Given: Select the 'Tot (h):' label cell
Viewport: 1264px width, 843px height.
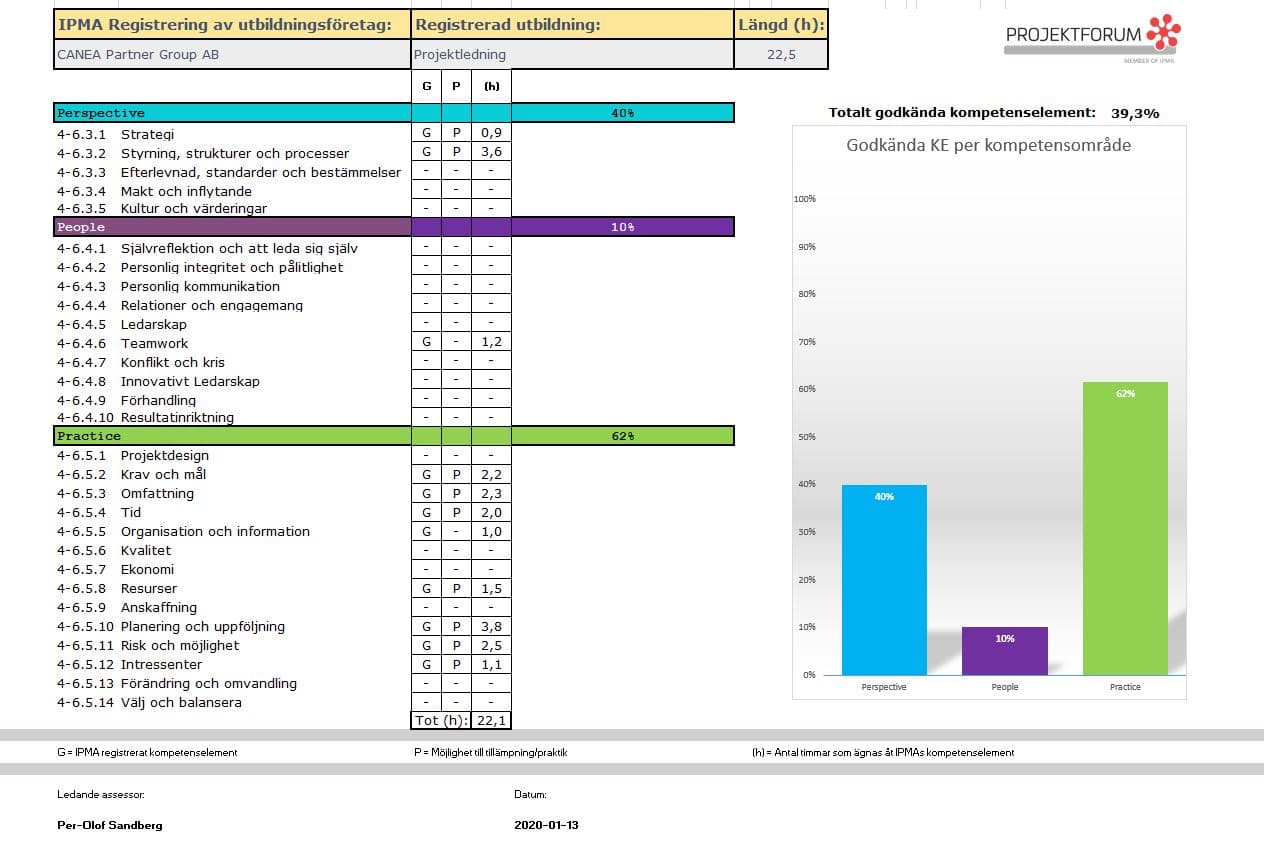Looking at the screenshot, I should (441, 721).
